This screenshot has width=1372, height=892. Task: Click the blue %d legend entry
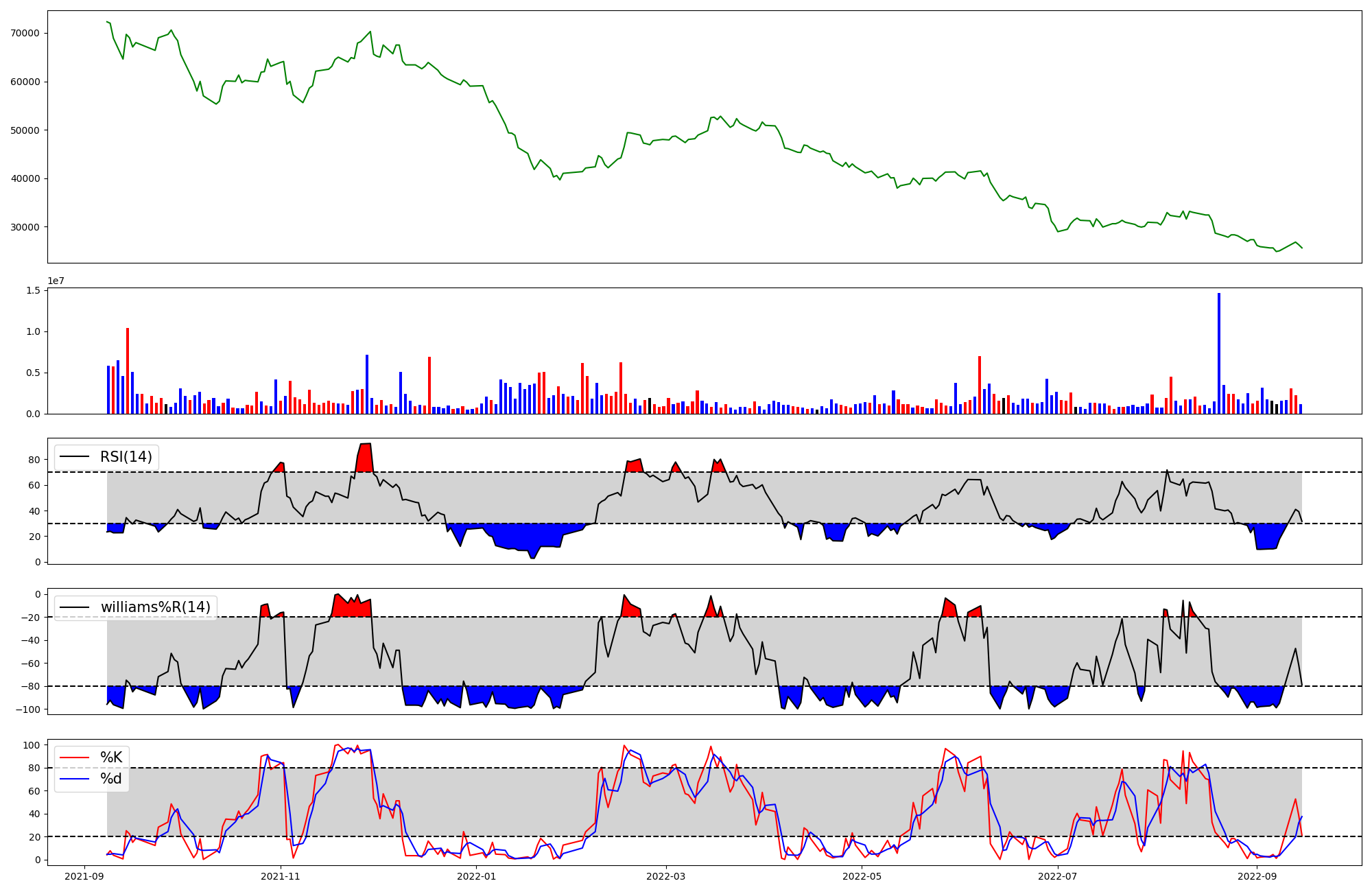pyautogui.click(x=111, y=779)
